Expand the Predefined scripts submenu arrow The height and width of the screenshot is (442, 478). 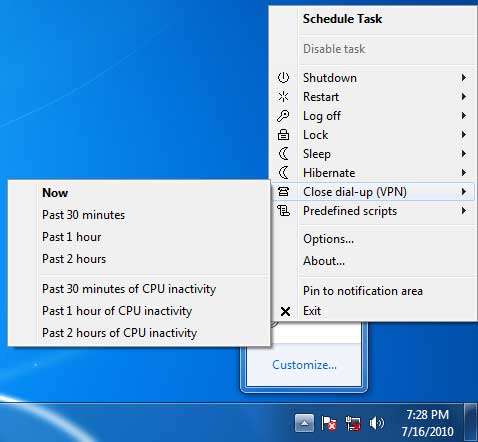tap(464, 211)
